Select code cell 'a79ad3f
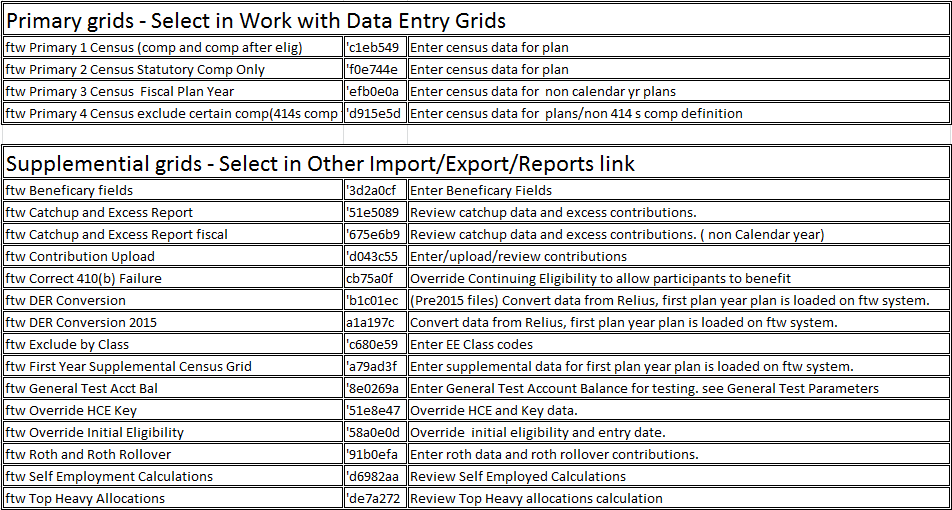Viewport: 952px width, 510px height. tap(375, 366)
